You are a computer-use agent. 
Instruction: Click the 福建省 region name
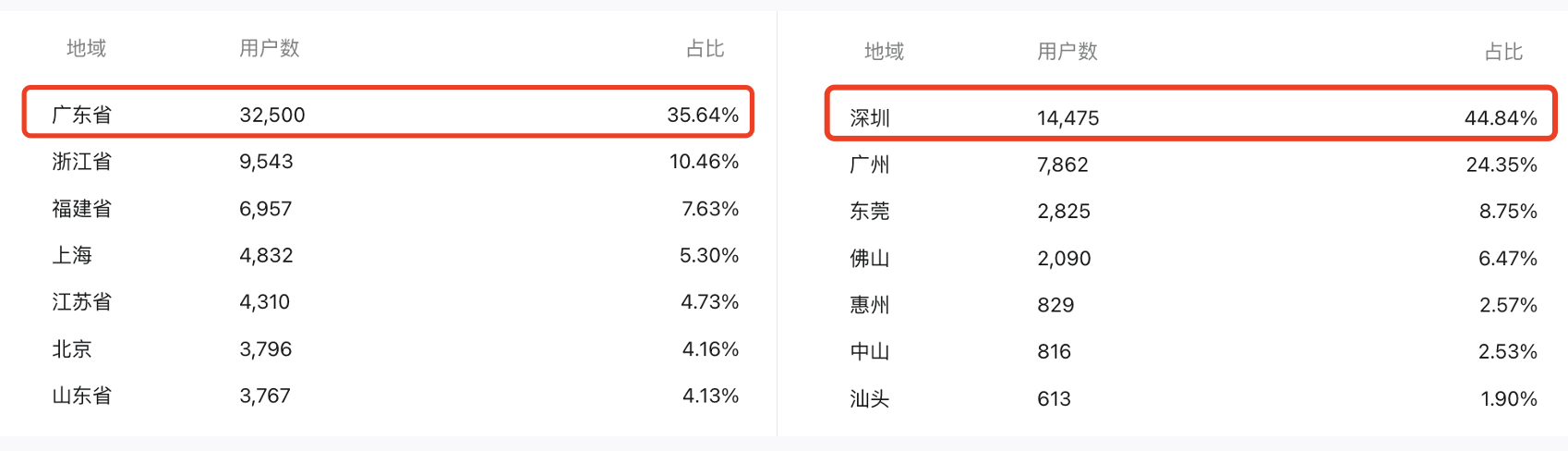[x=82, y=209]
